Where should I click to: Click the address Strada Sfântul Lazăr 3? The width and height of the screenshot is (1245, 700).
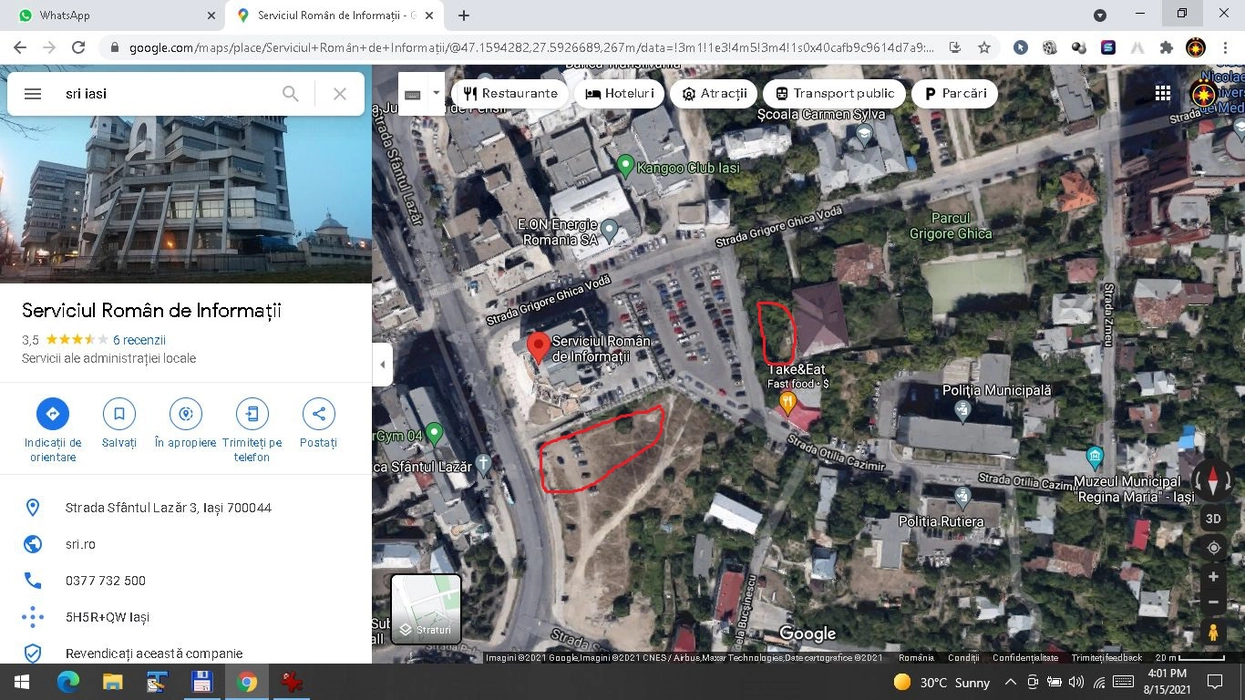click(x=169, y=508)
